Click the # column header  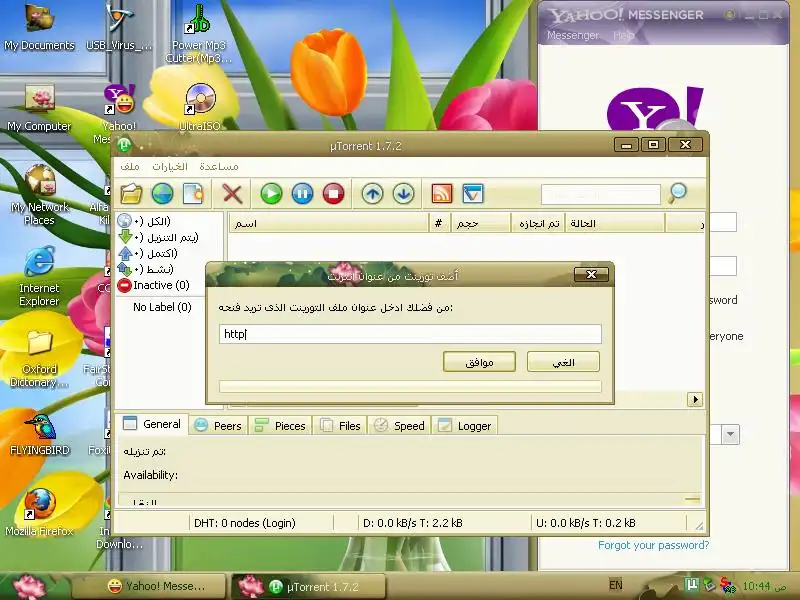click(439, 223)
